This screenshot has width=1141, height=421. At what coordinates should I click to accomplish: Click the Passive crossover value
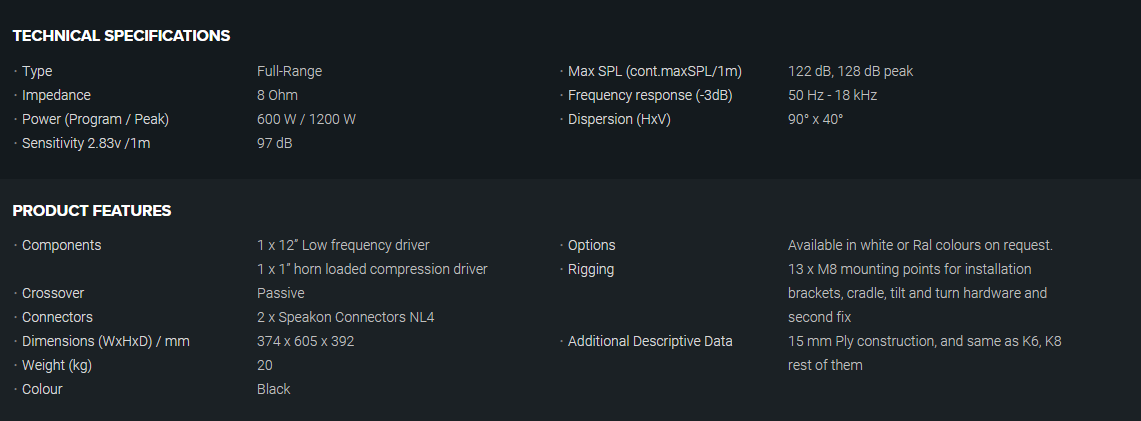[x=280, y=293]
